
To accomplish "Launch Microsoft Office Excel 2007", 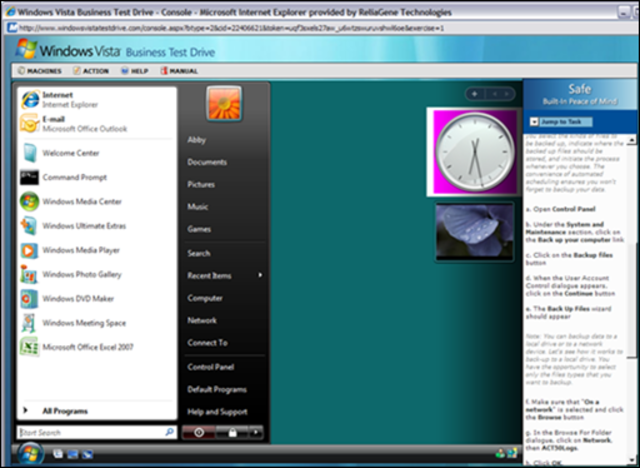I will (97, 347).
